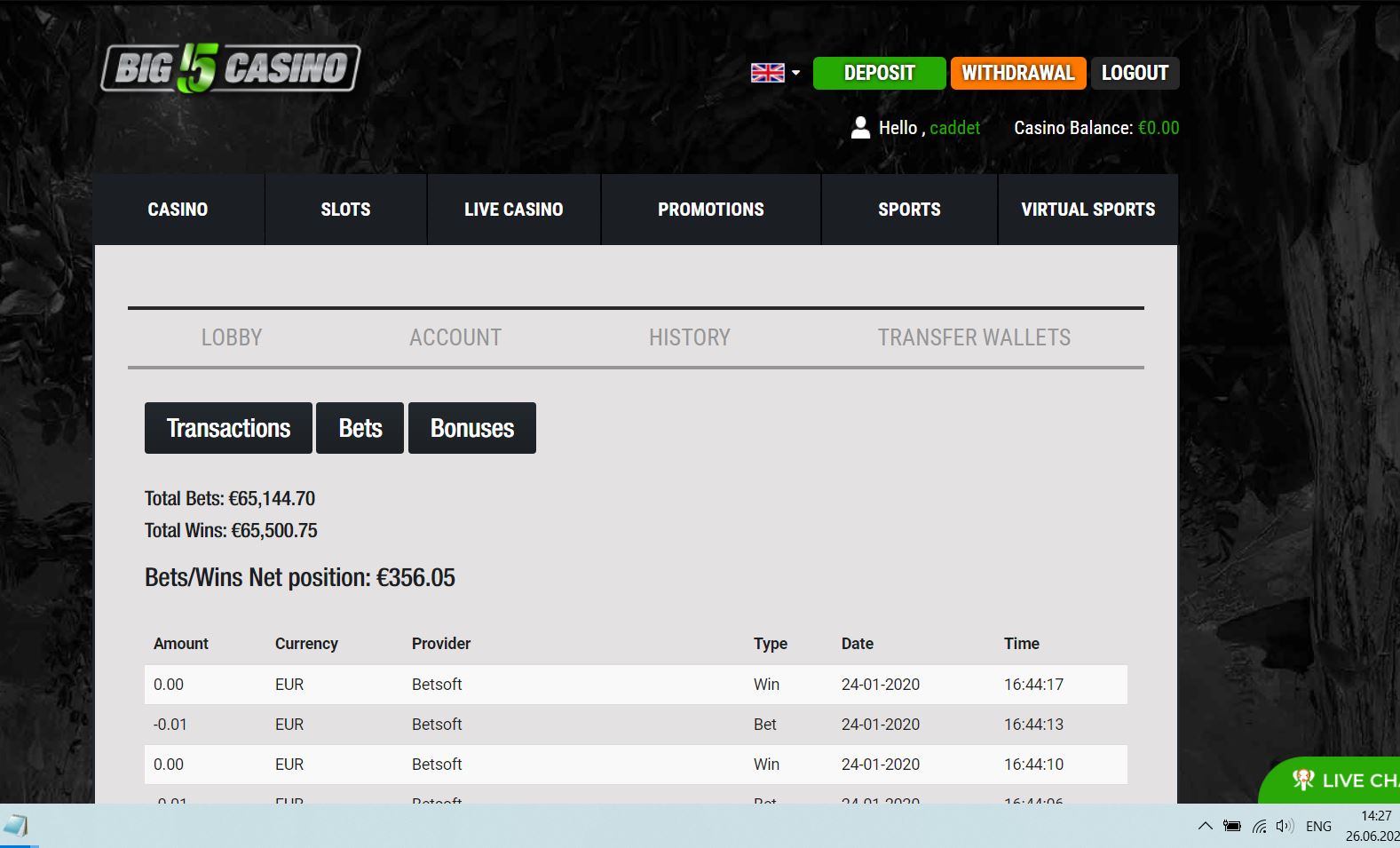Click the Provider column header
Viewport: 1400px width, 848px height.
[441, 644]
